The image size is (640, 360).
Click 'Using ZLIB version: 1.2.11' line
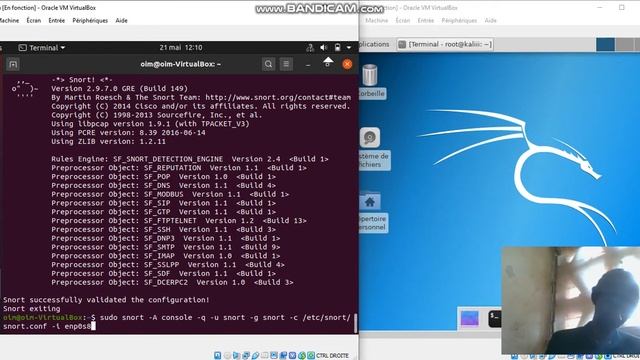(x=109, y=142)
